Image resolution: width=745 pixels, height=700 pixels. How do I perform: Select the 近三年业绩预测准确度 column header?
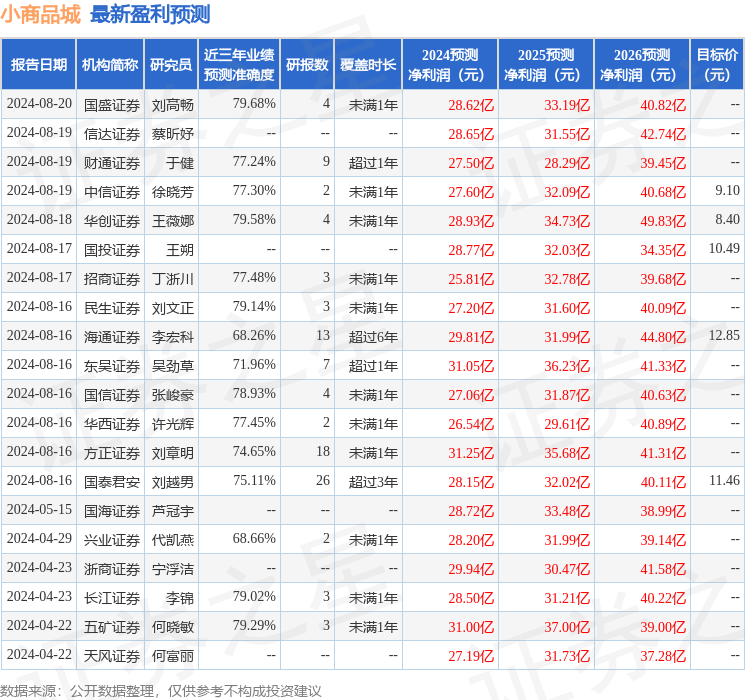pyautogui.click(x=238, y=65)
